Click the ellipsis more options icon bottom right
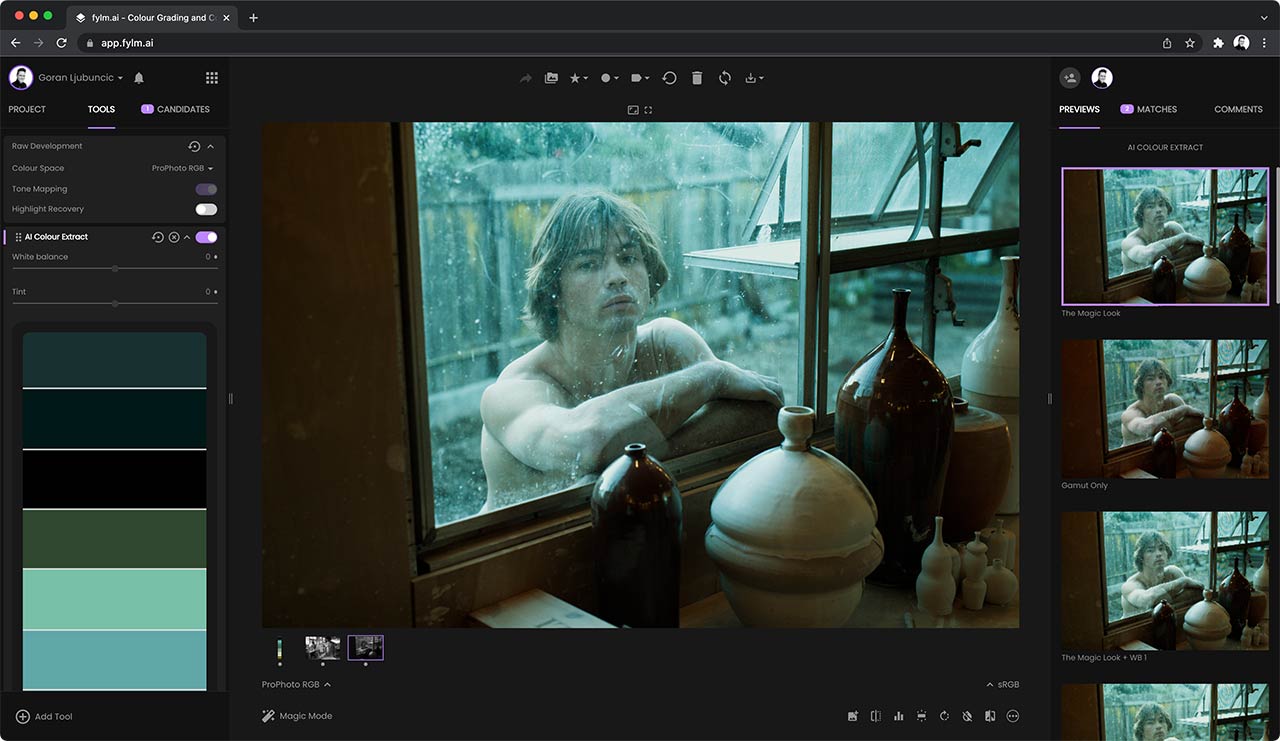 click(1012, 716)
